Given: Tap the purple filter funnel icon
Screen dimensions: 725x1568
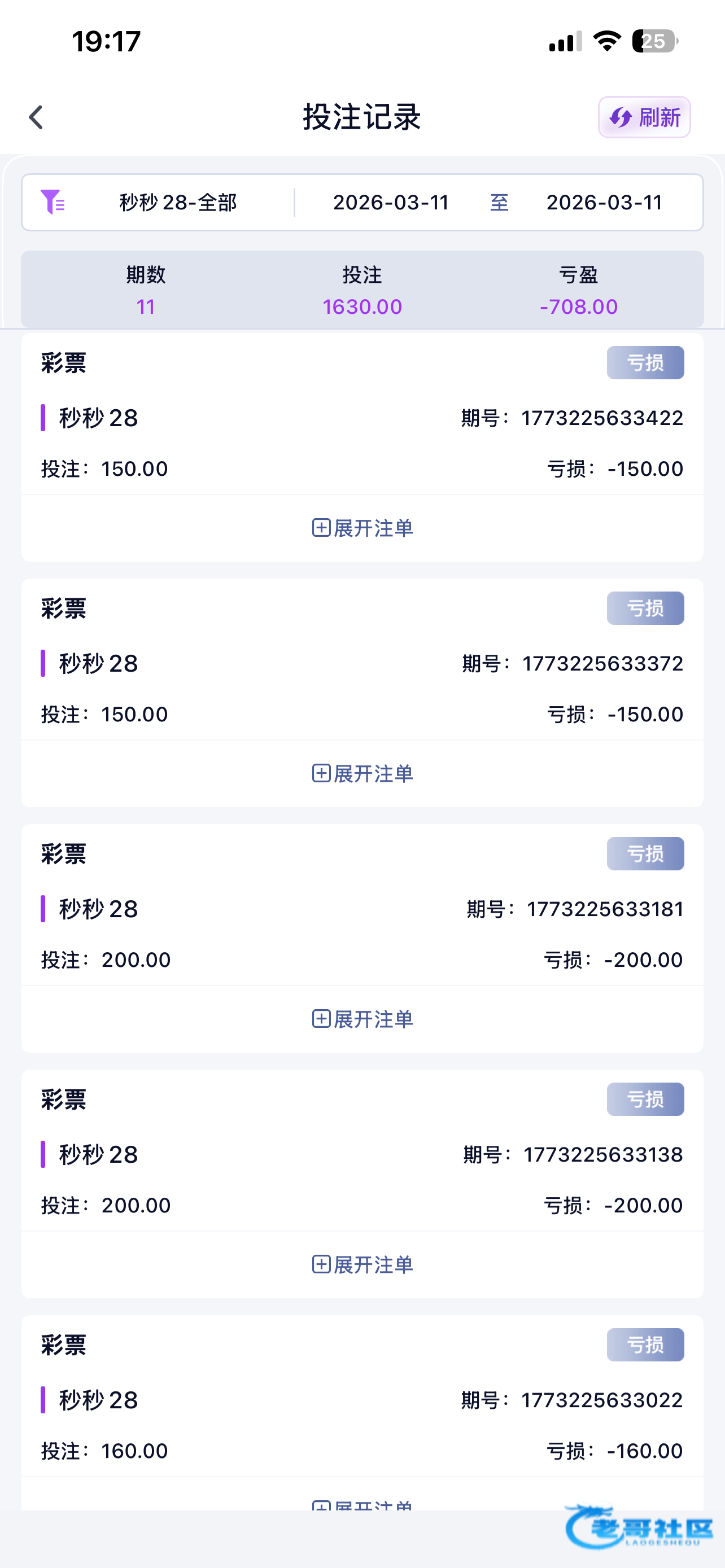Looking at the screenshot, I should [53, 202].
